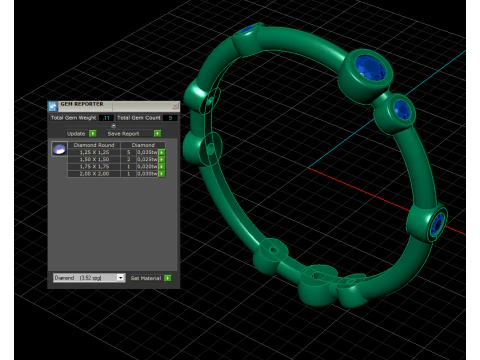
Task: Select the Diamond Round gem thumbnail
Action: click(x=59, y=149)
